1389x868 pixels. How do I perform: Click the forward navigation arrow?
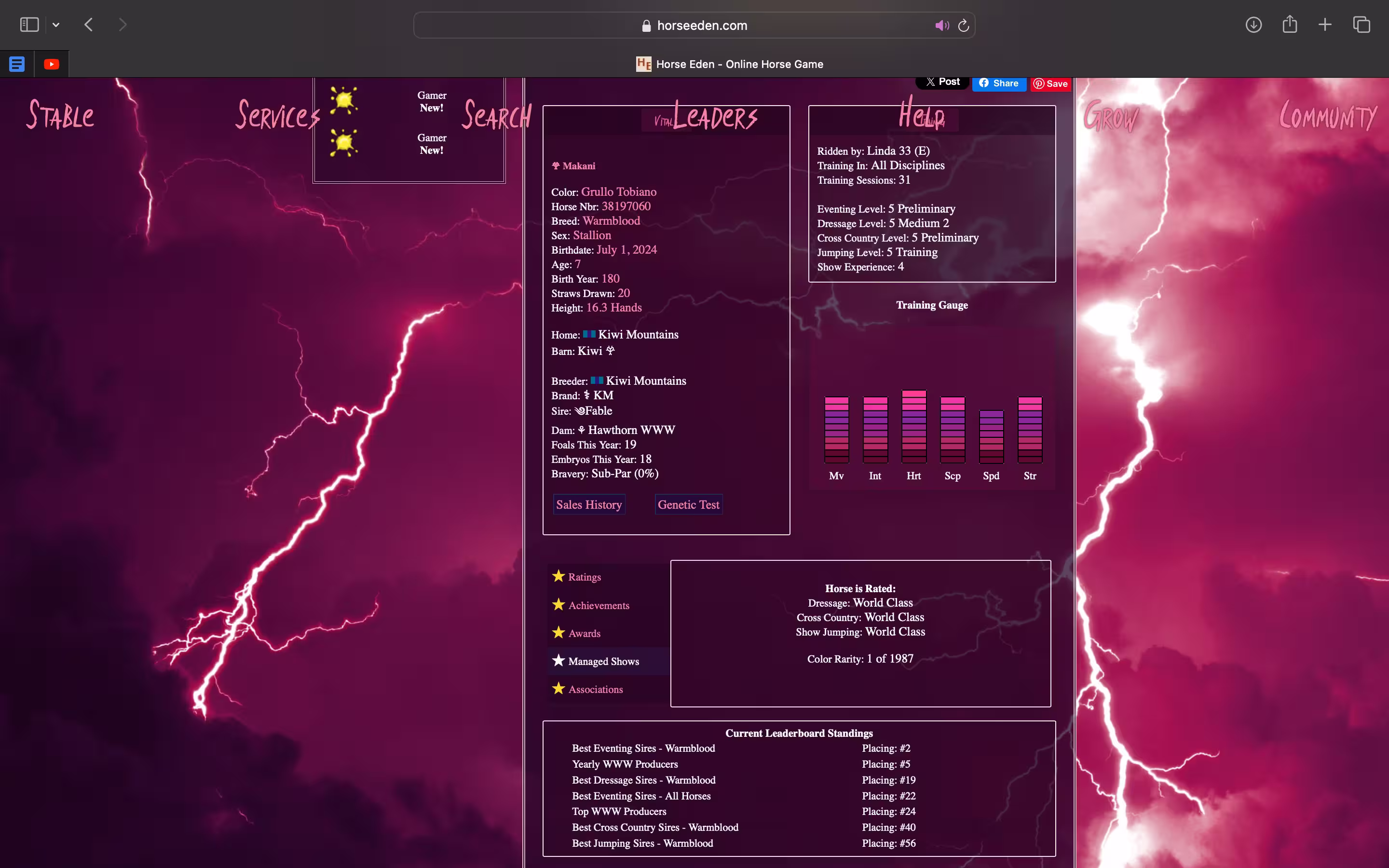pyautogui.click(x=122, y=25)
